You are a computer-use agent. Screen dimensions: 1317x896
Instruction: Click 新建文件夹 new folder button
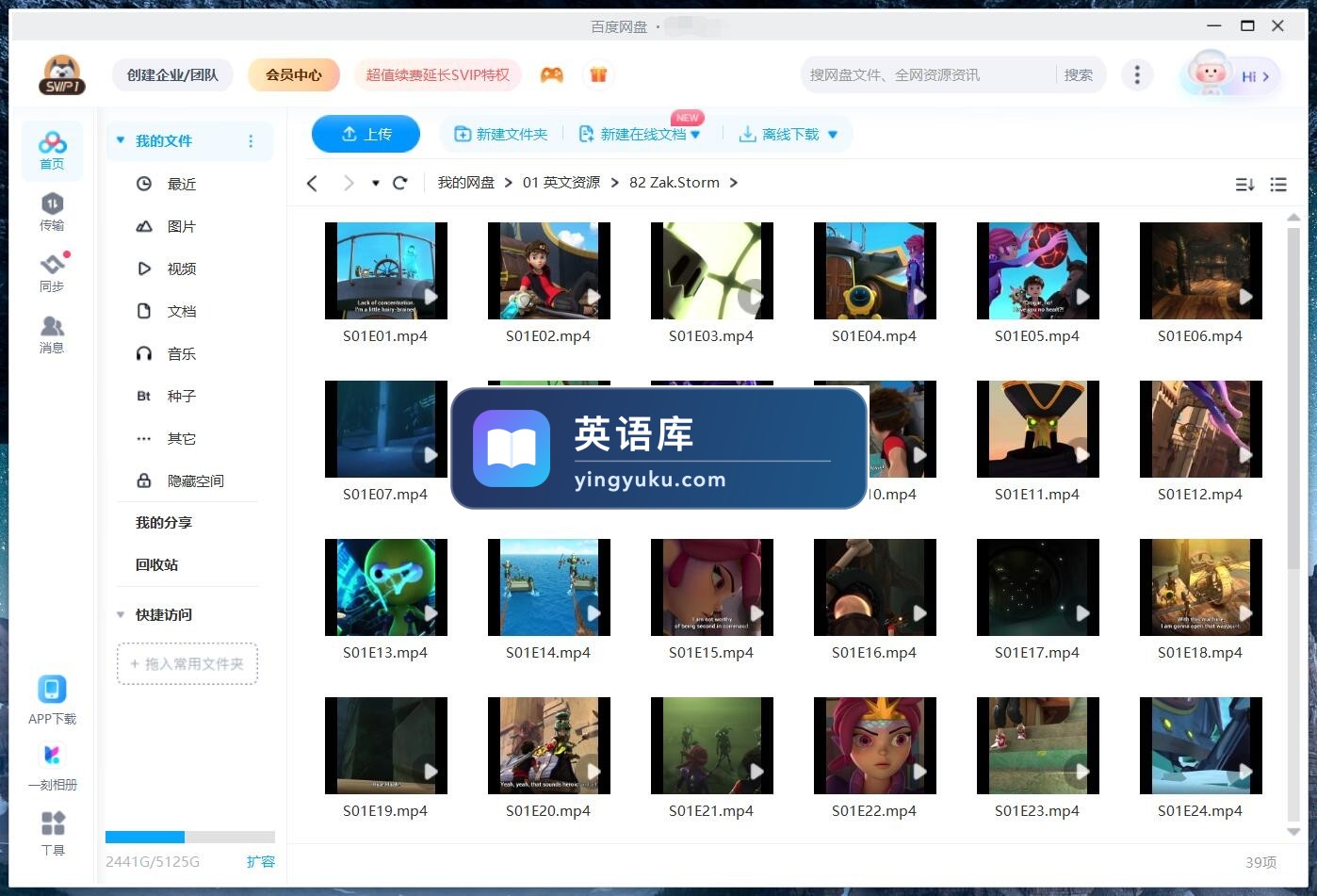(x=501, y=135)
